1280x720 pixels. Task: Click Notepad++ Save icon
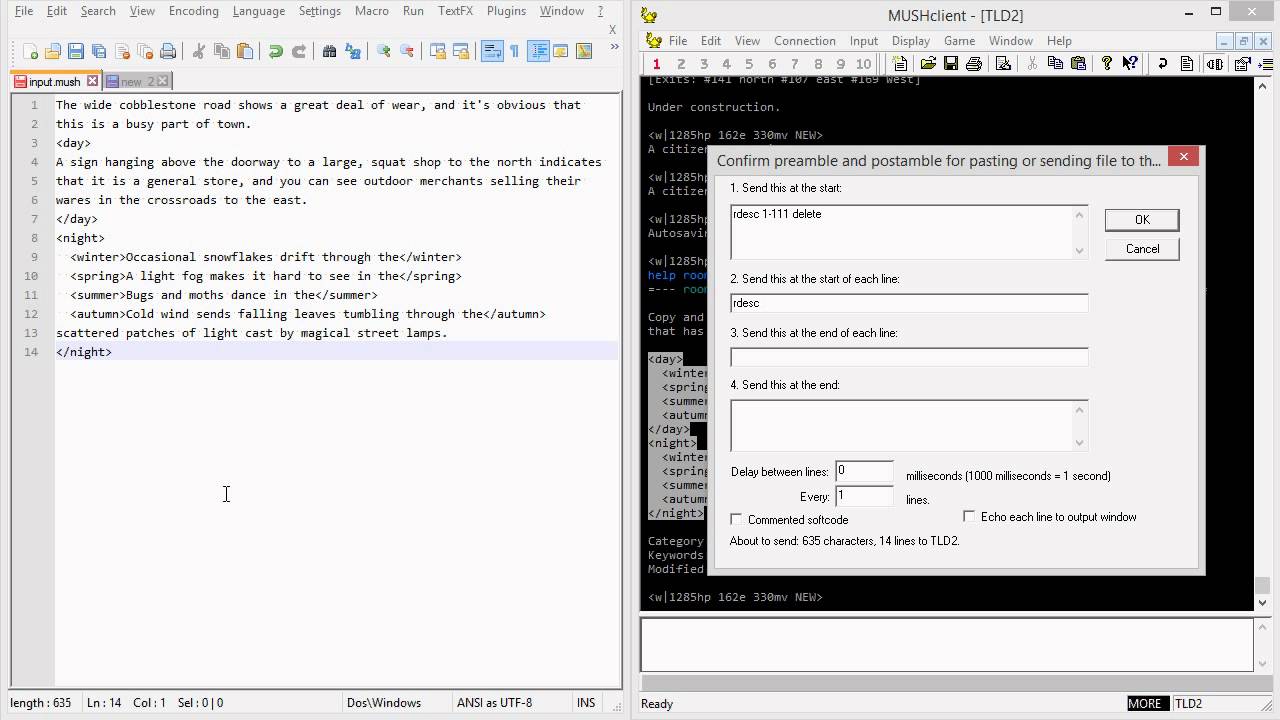pos(76,51)
